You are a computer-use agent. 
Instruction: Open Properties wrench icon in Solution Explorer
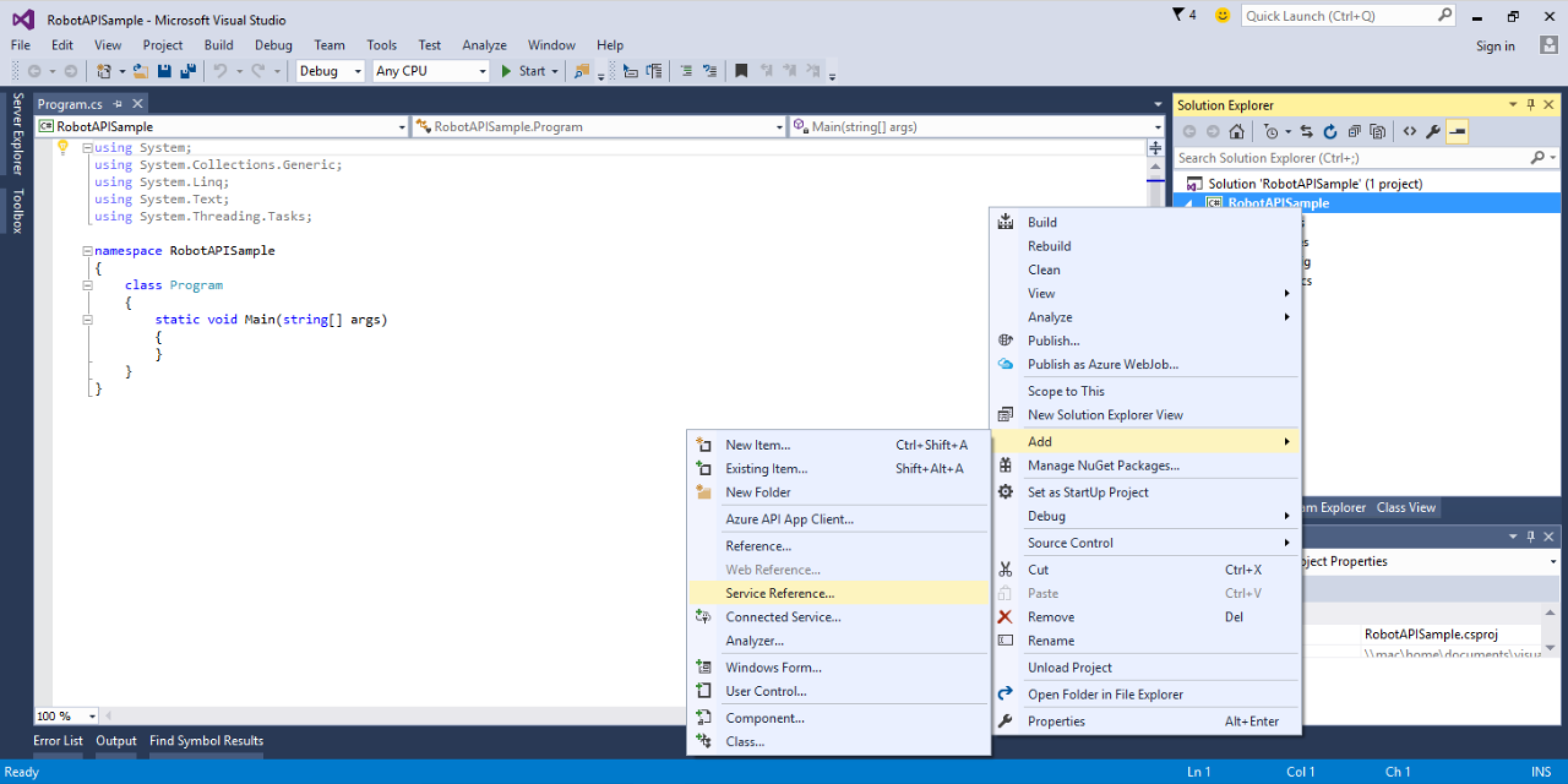click(x=1433, y=132)
